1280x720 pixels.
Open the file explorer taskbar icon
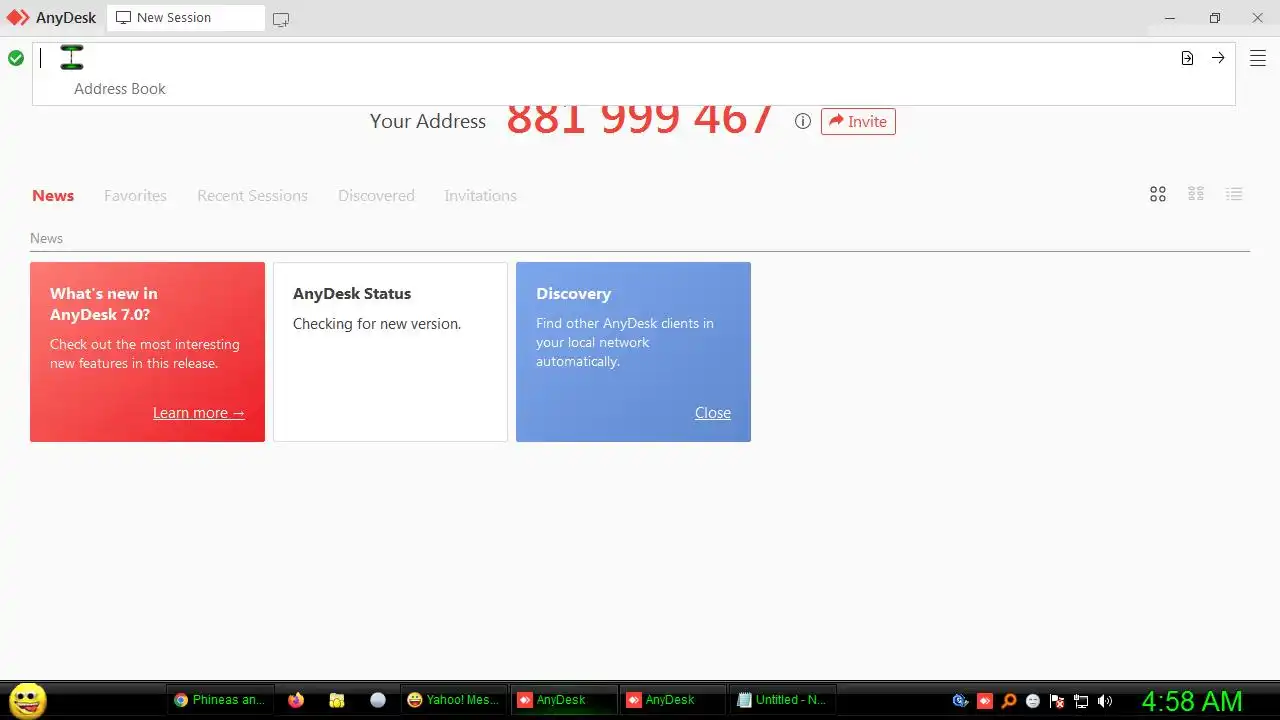[x=337, y=700]
